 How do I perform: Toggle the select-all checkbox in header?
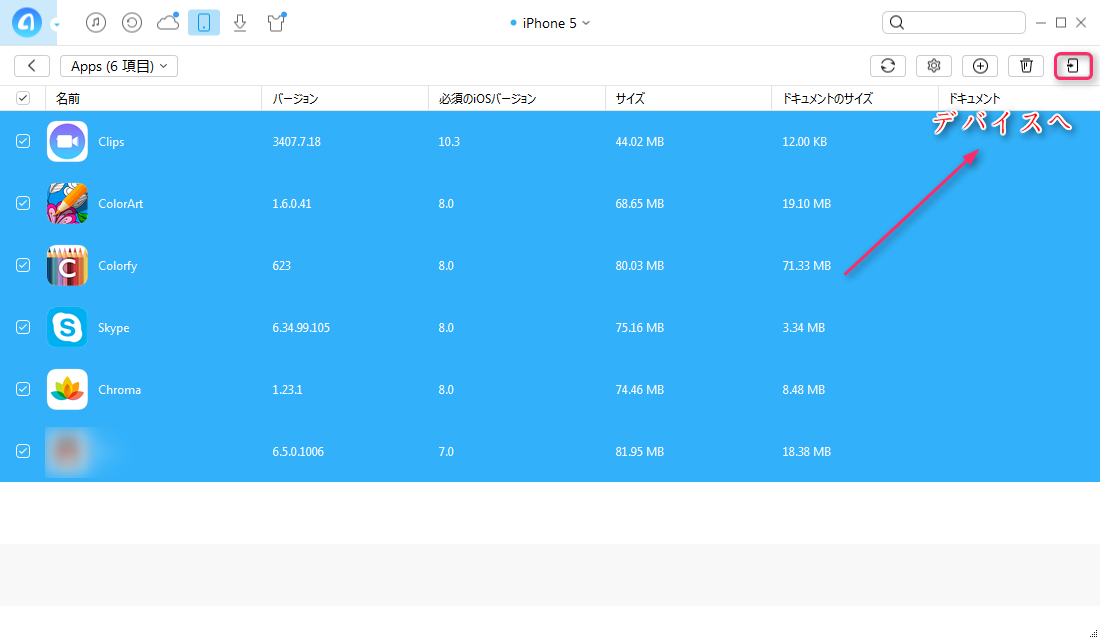pyautogui.click(x=23, y=98)
